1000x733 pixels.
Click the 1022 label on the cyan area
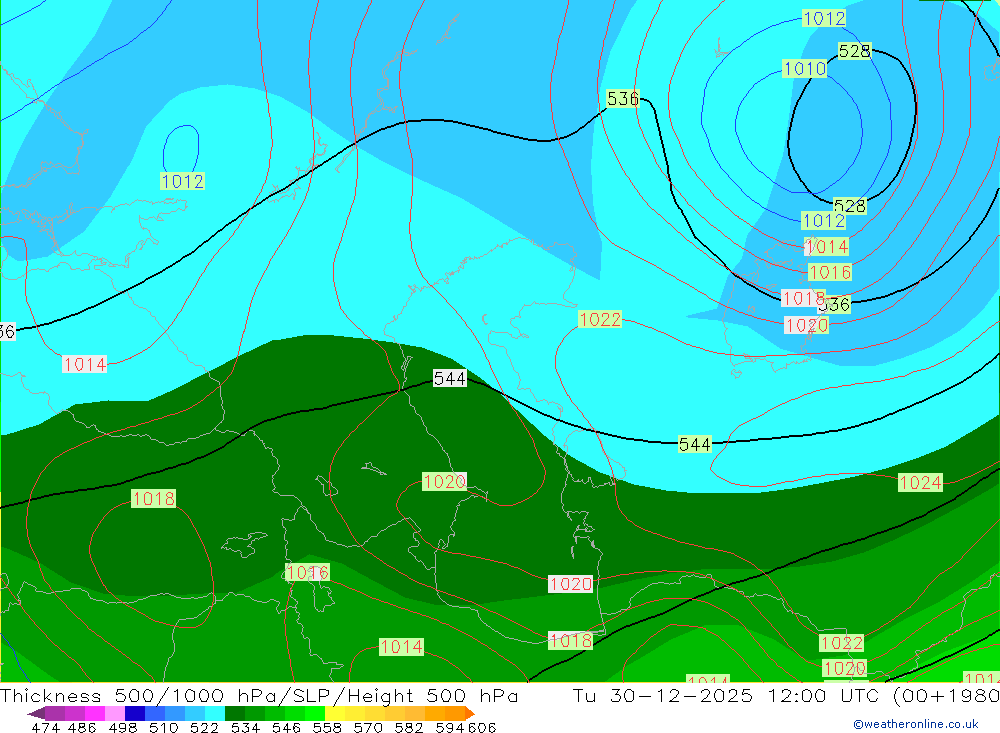coord(599,319)
